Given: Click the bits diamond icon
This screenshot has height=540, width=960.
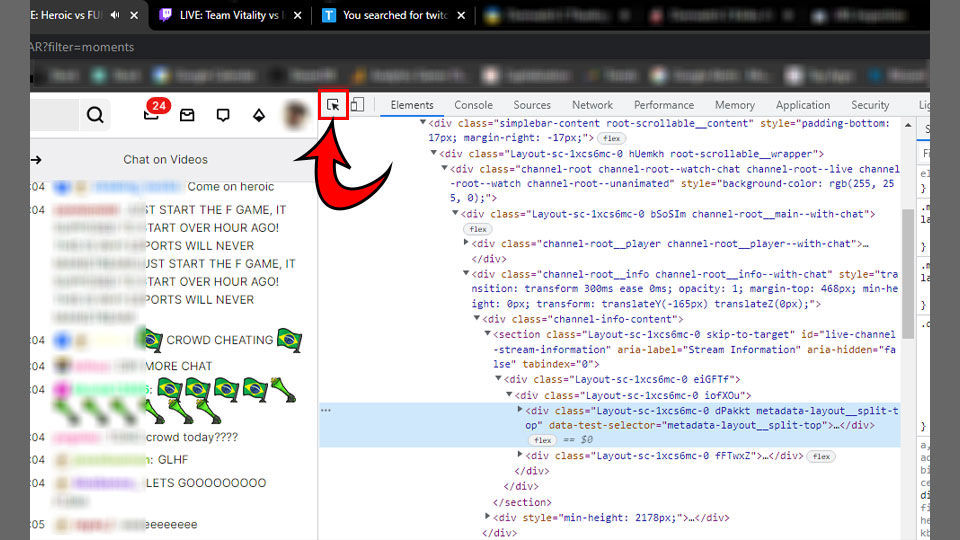Looking at the screenshot, I should 259,114.
